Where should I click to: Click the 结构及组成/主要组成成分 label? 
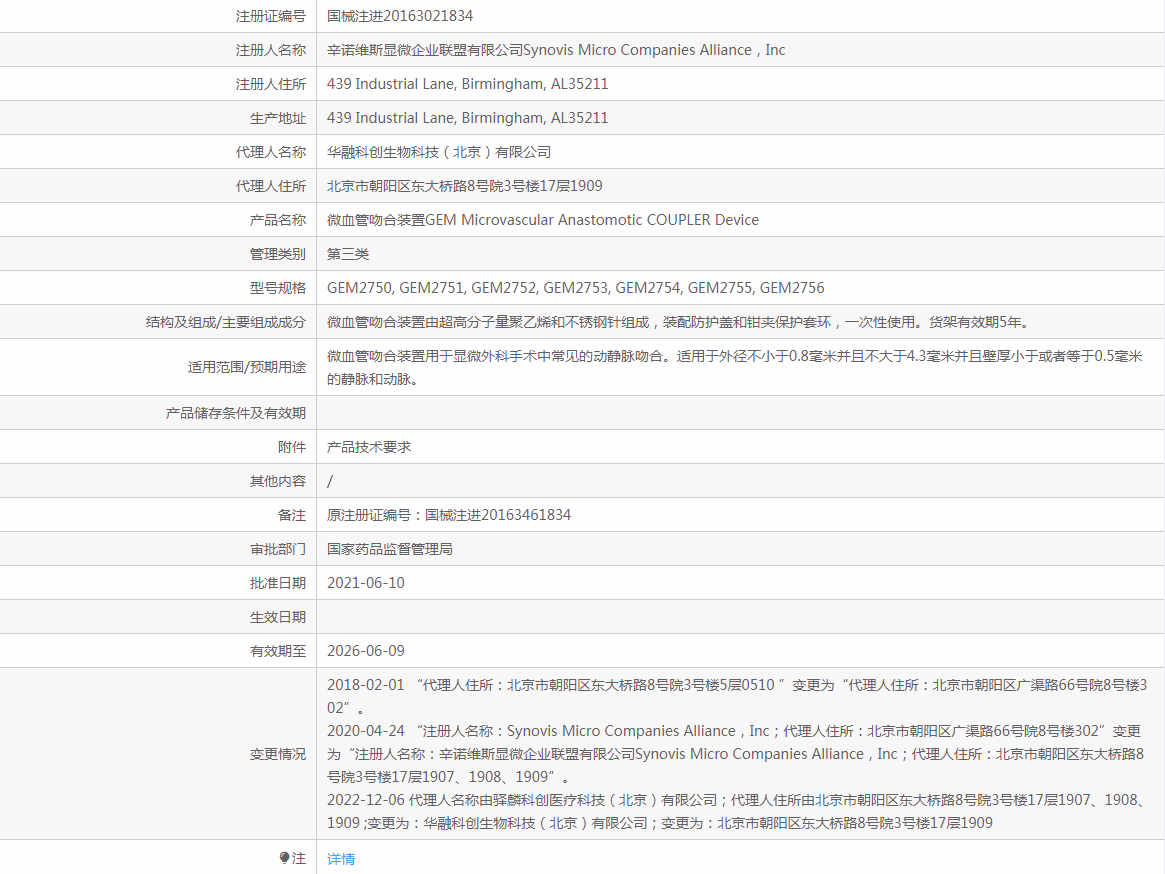point(226,323)
